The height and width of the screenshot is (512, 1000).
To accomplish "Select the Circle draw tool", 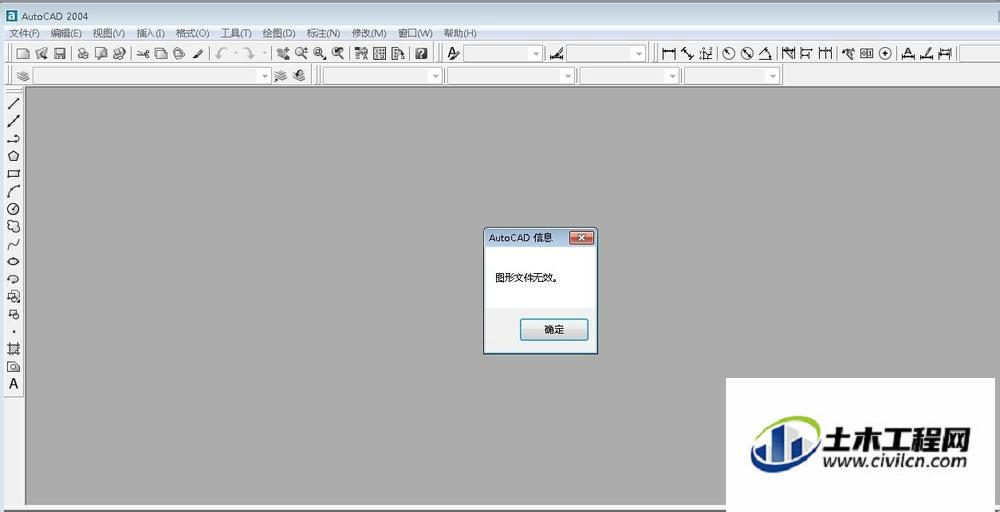I will pos(13,208).
